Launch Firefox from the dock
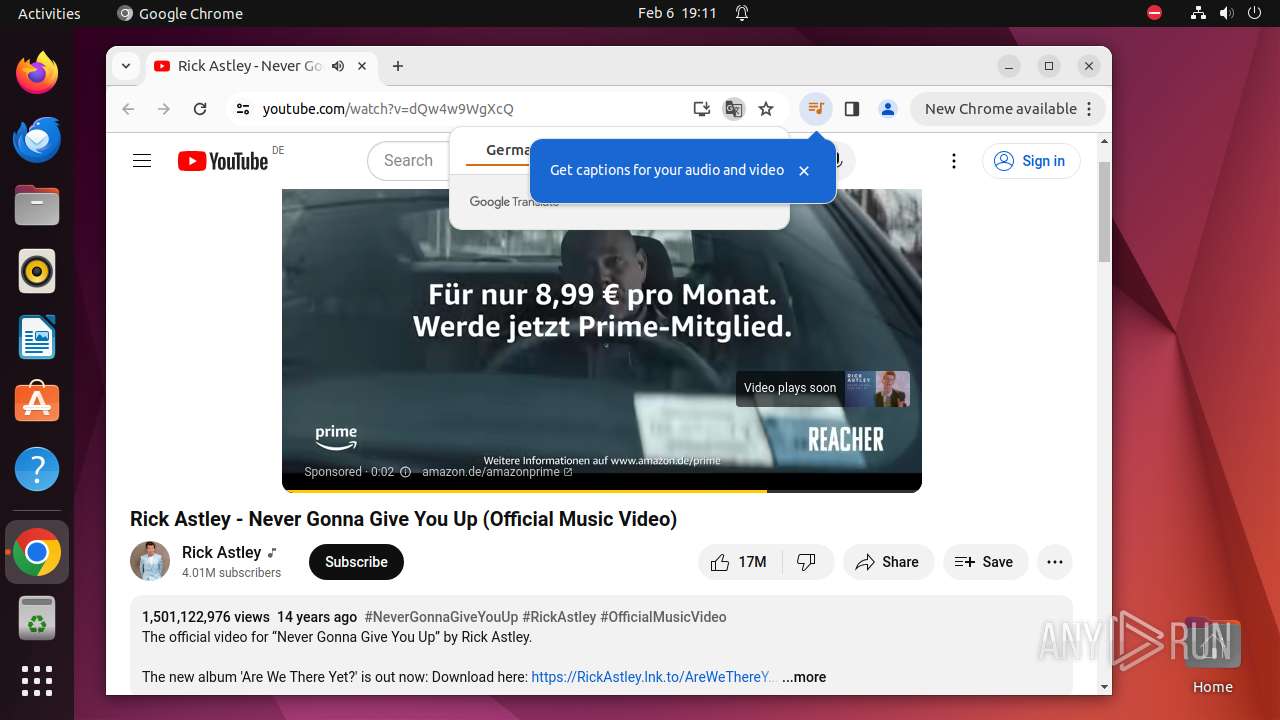The height and width of the screenshot is (720, 1280). coord(37,73)
